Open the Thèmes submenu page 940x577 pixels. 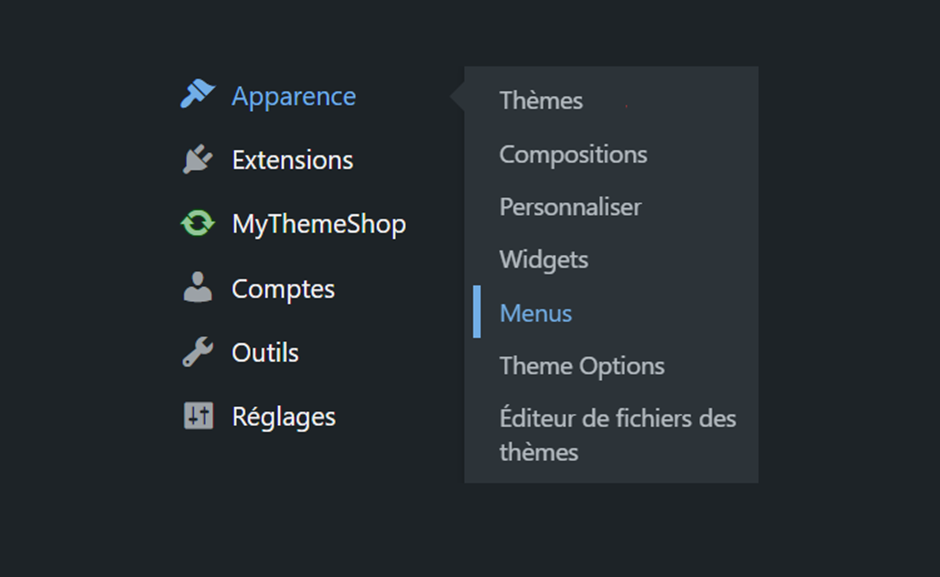(x=541, y=100)
